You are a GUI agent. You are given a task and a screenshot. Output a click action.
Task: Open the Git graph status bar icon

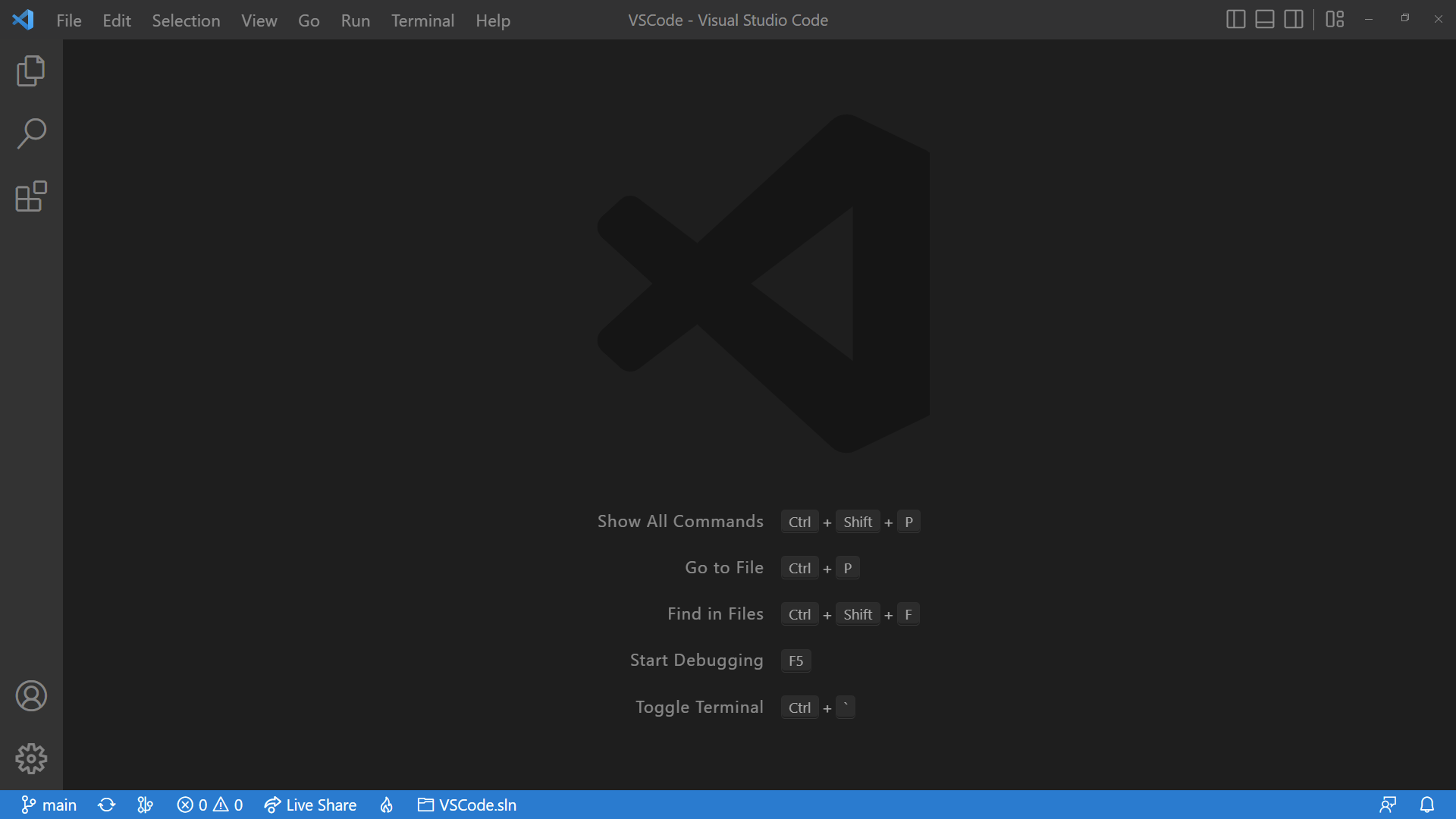point(146,805)
